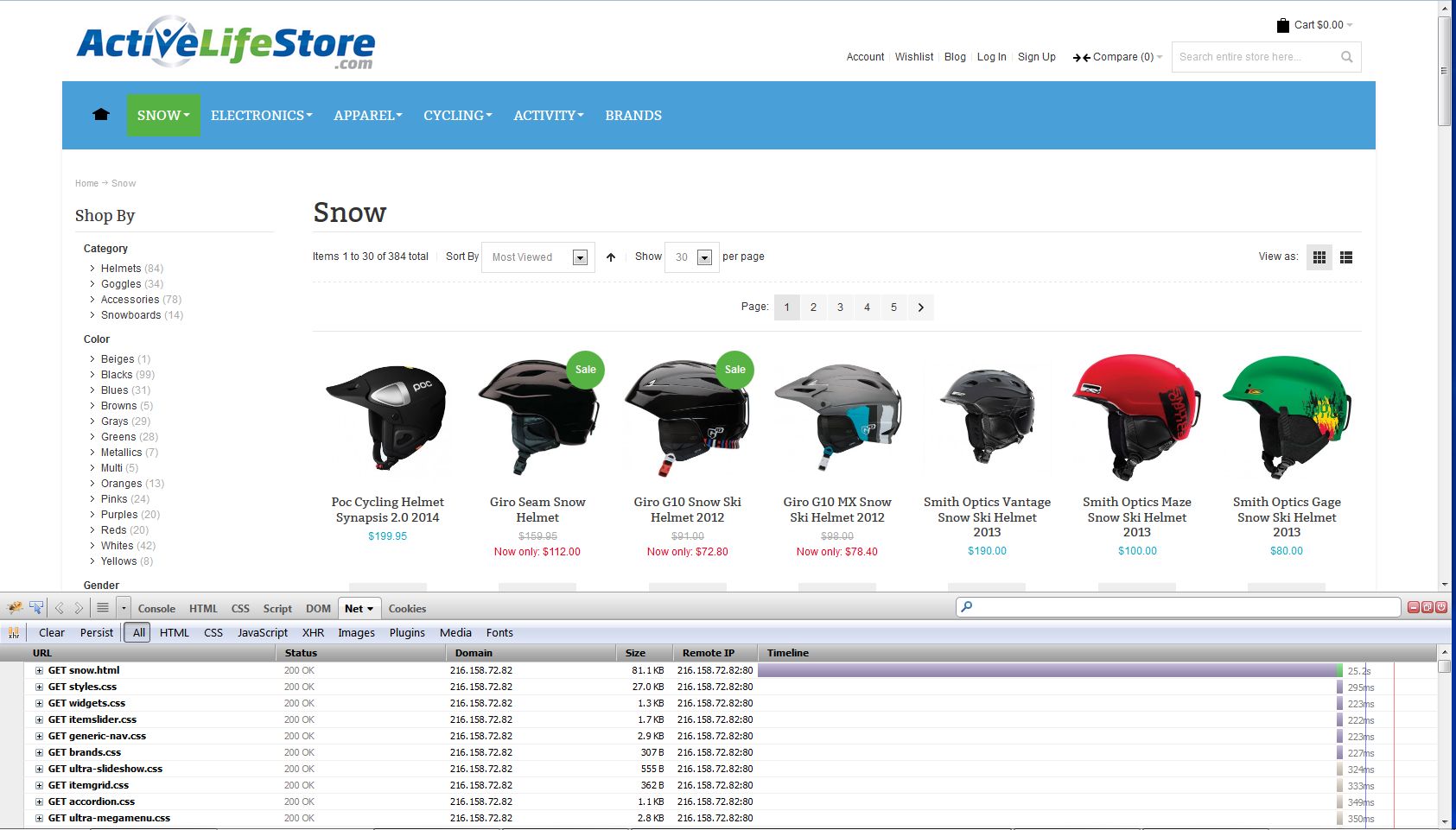Image resolution: width=1456 pixels, height=830 pixels.
Task: Deactivate Firebug with the power icon
Action: point(1440,607)
